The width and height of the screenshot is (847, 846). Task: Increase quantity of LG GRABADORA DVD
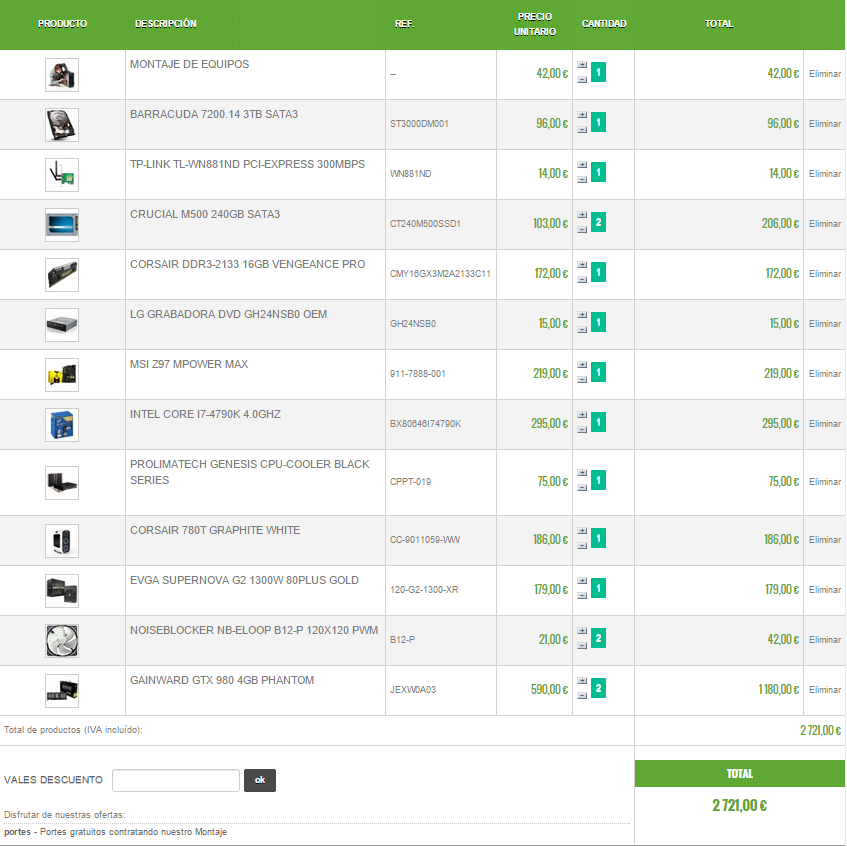(582, 315)
